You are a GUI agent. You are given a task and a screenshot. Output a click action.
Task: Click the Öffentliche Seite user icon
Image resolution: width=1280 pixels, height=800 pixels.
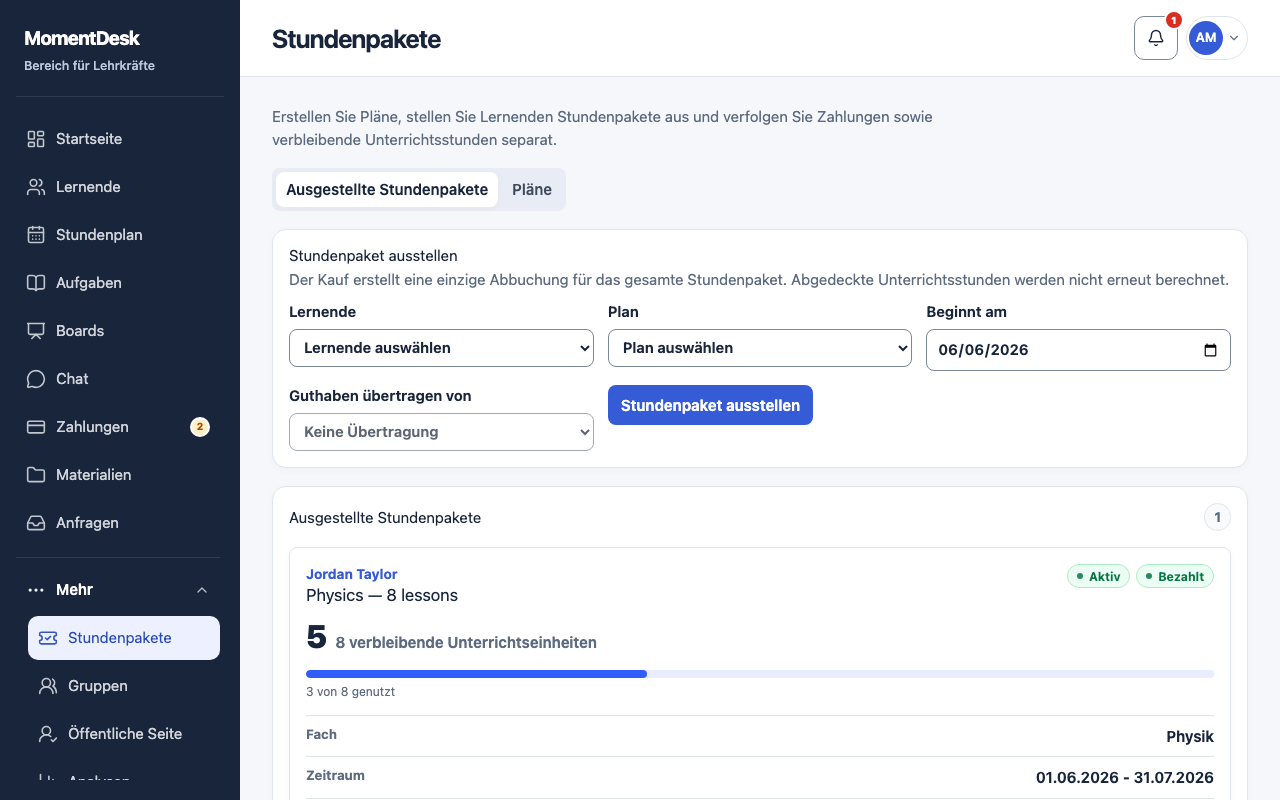click(x=48, y=734)
